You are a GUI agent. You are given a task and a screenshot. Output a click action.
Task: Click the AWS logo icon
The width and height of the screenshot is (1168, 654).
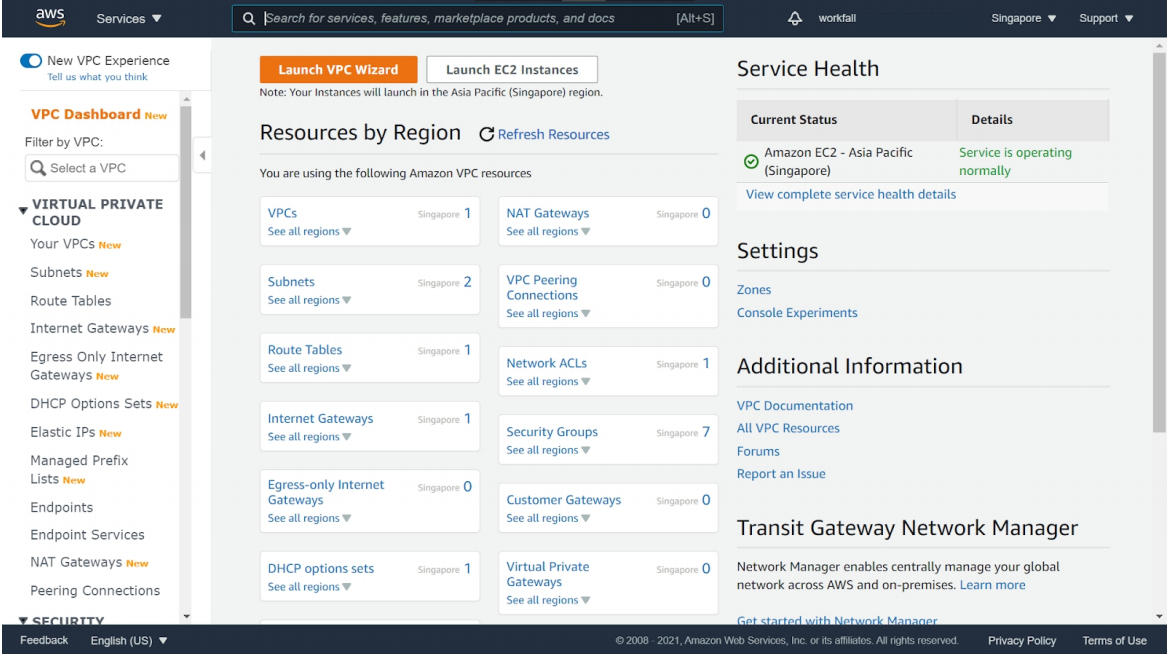click(x=49, y=17)
